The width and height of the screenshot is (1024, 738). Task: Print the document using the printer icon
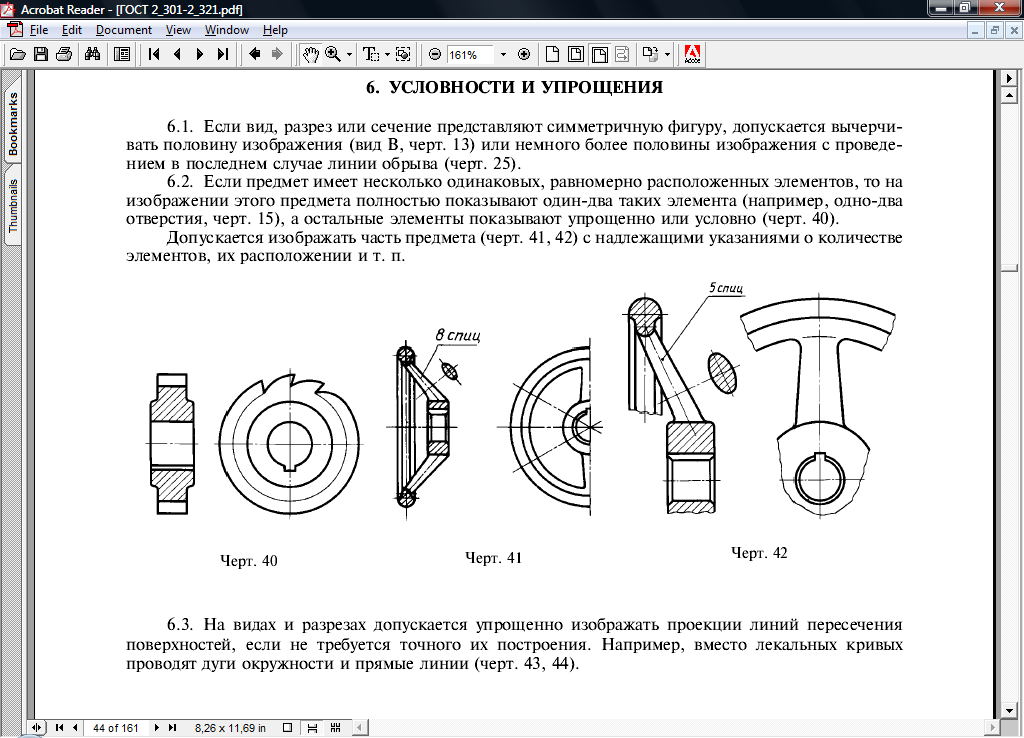point(63,55)
